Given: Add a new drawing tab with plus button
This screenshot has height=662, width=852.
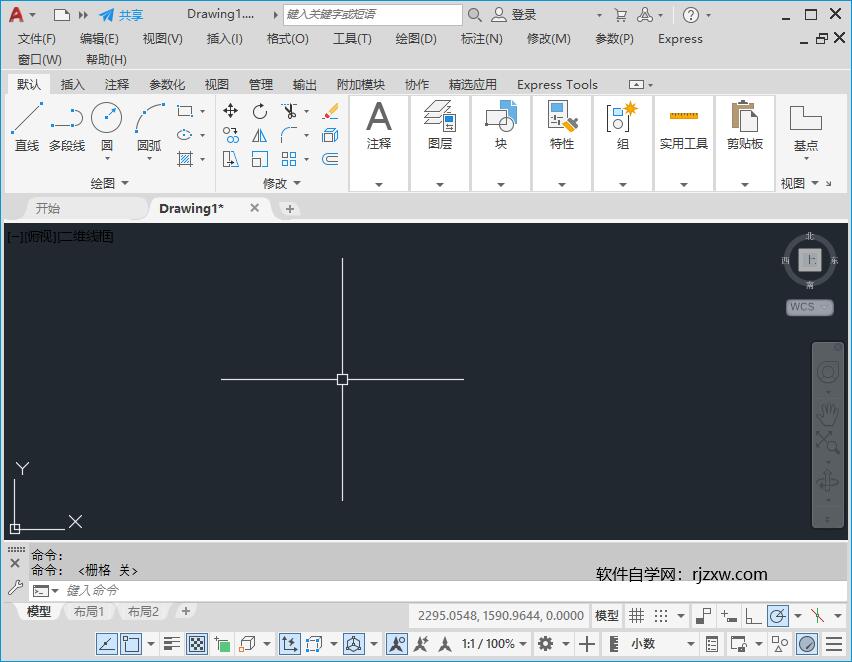Looking at the screenshot, I should [x=290, y=209].
